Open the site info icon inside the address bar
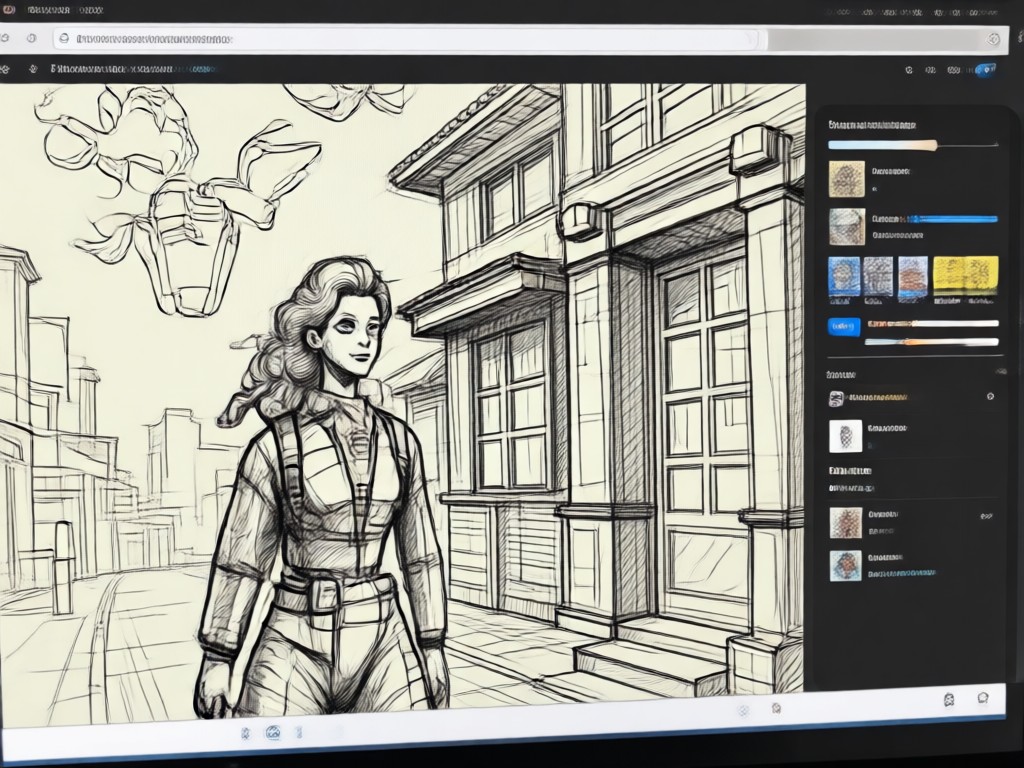The width and height of the screenshot is (1024, 768). [x=64, y=39]
